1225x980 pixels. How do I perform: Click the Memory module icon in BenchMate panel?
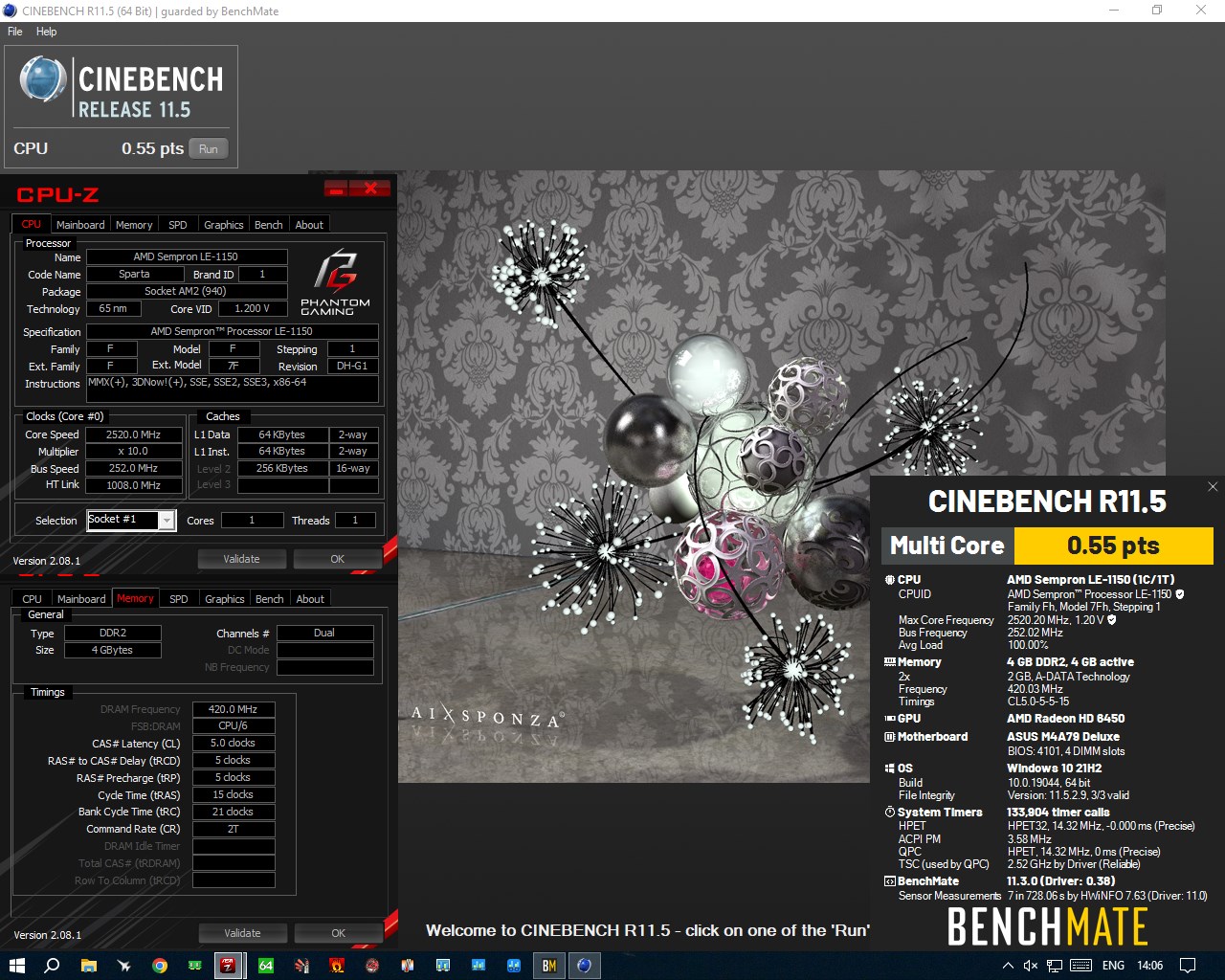pos(890,662)
